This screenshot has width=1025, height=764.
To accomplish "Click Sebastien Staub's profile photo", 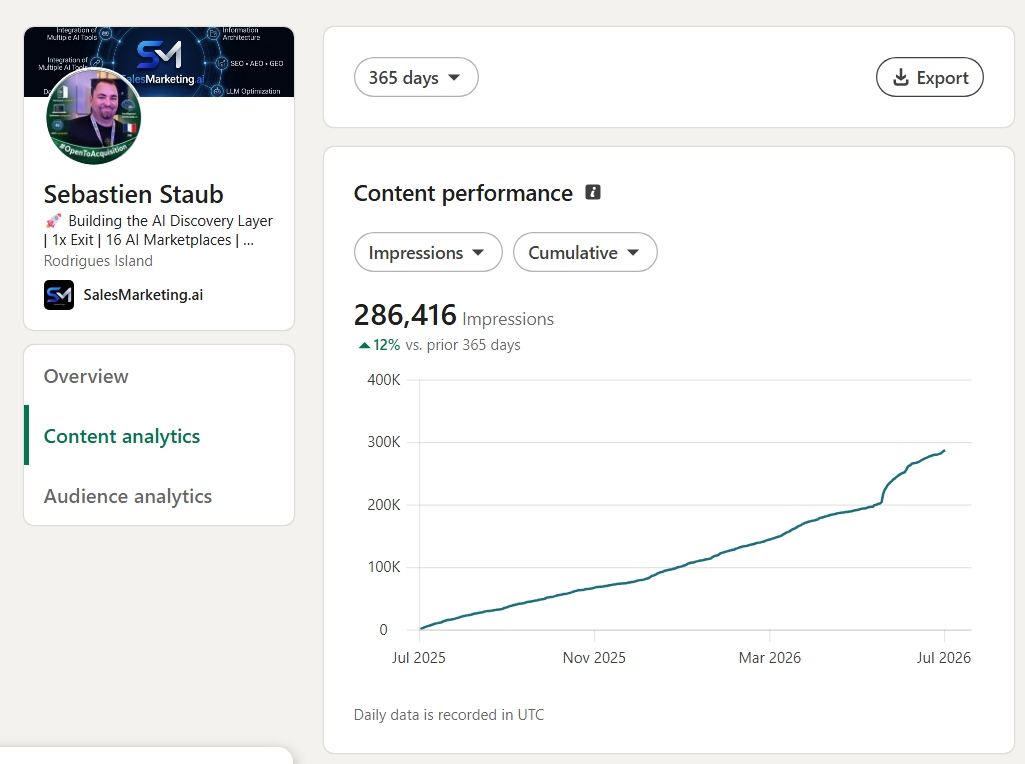I will (93, 116).
